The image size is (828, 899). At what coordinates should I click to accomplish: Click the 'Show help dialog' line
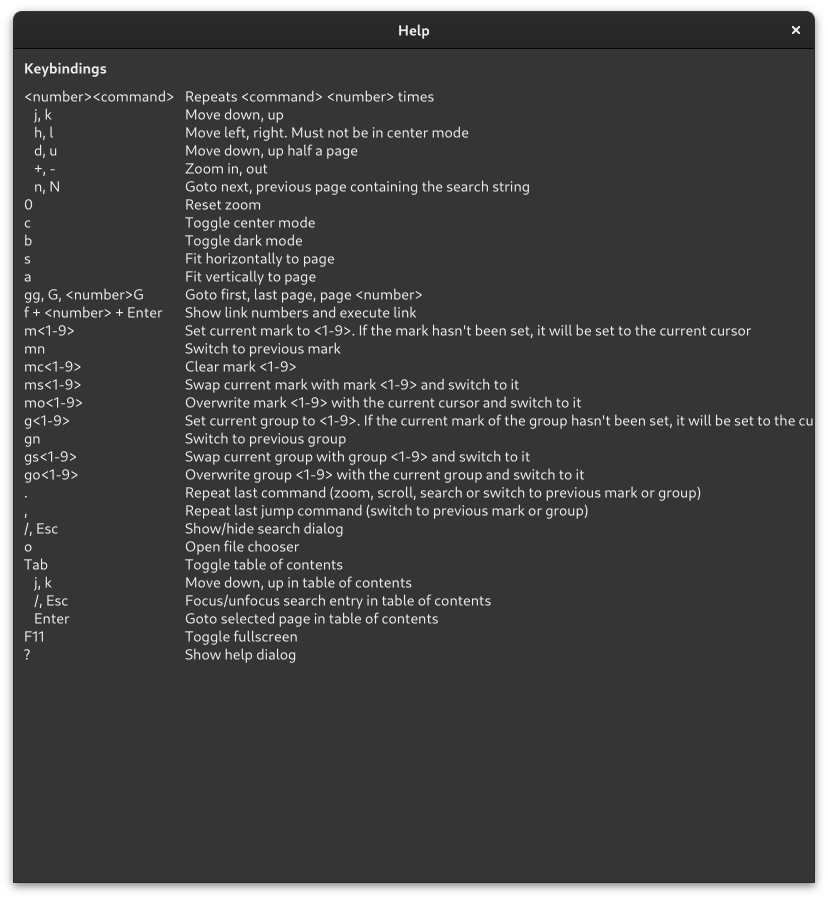[240, 655]
